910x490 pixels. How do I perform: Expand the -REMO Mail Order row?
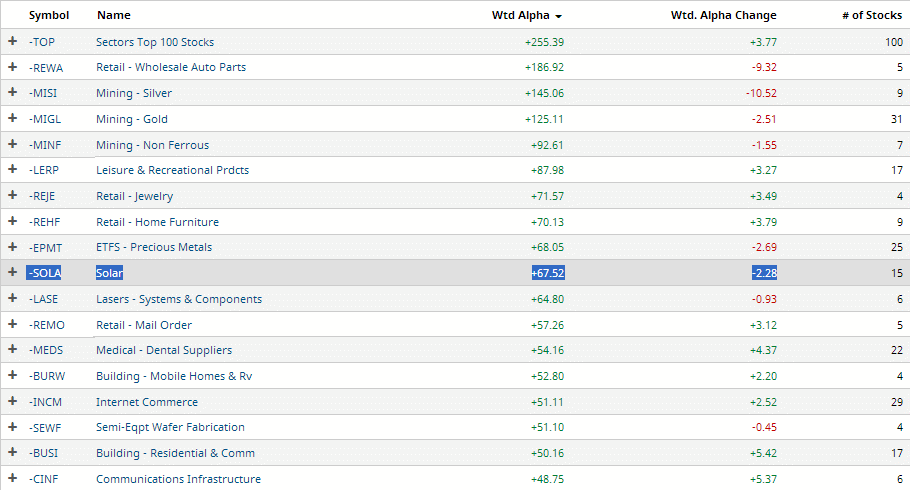[12, 324]
